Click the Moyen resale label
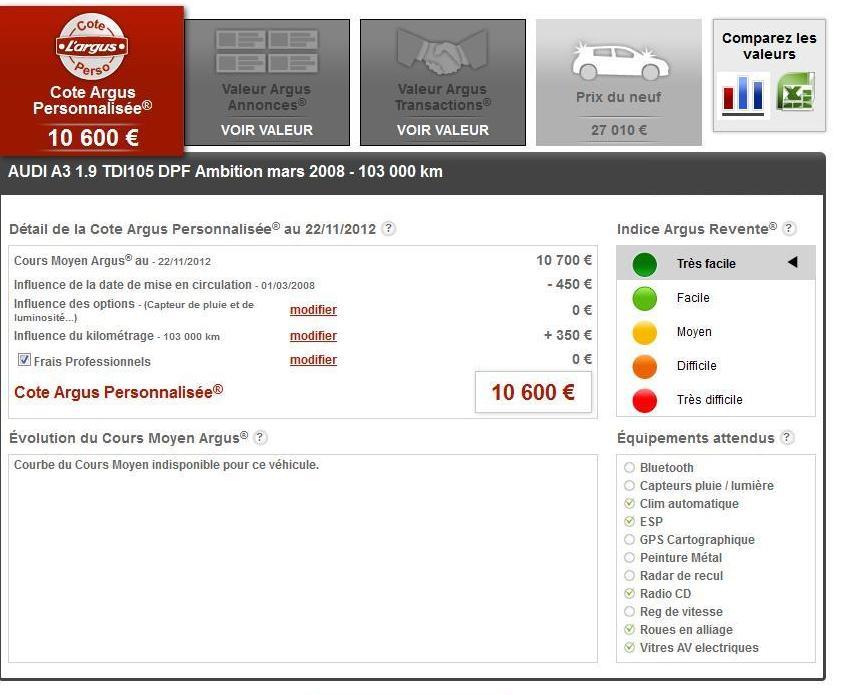 tap(694, 332)
